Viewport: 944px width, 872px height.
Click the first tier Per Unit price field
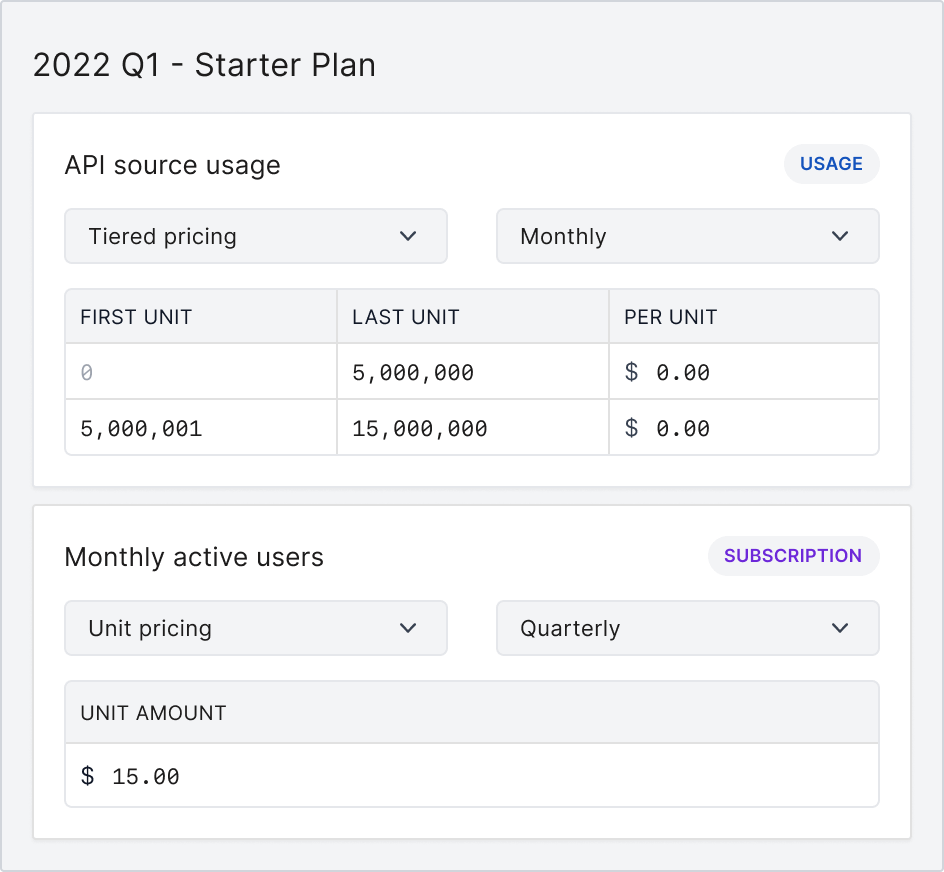pyautogui.click(x=743, y=372)
